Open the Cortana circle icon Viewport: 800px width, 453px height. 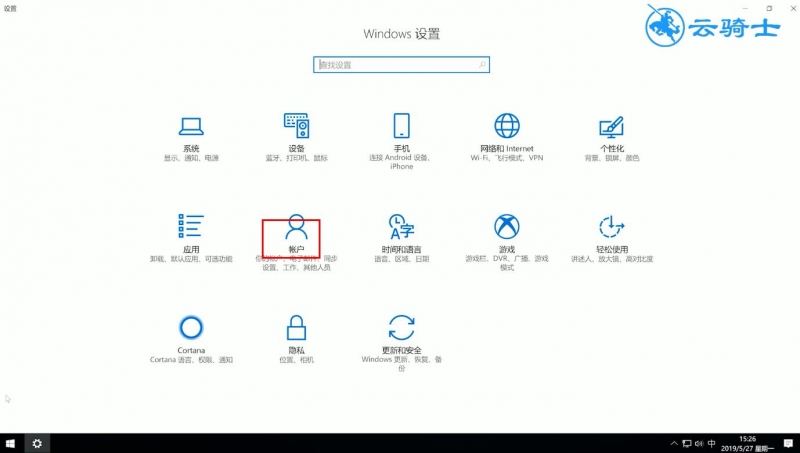(191, 328)
